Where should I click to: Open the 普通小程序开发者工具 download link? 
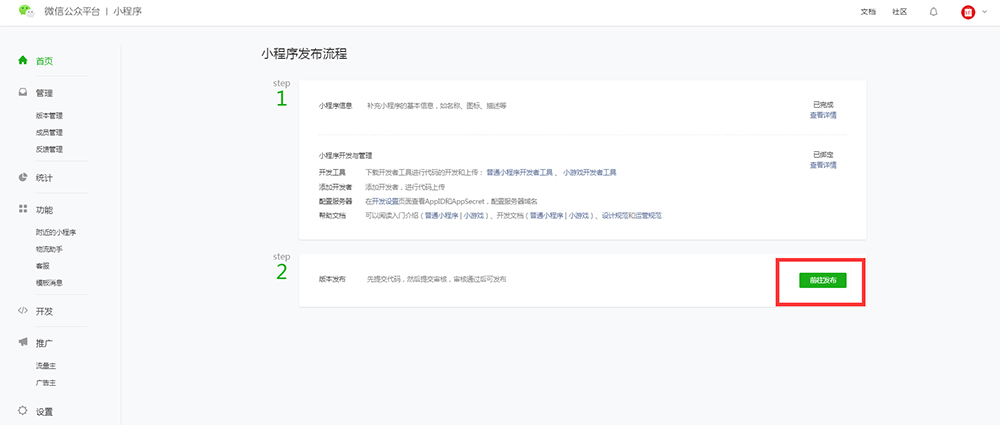[x=520, y=173]
